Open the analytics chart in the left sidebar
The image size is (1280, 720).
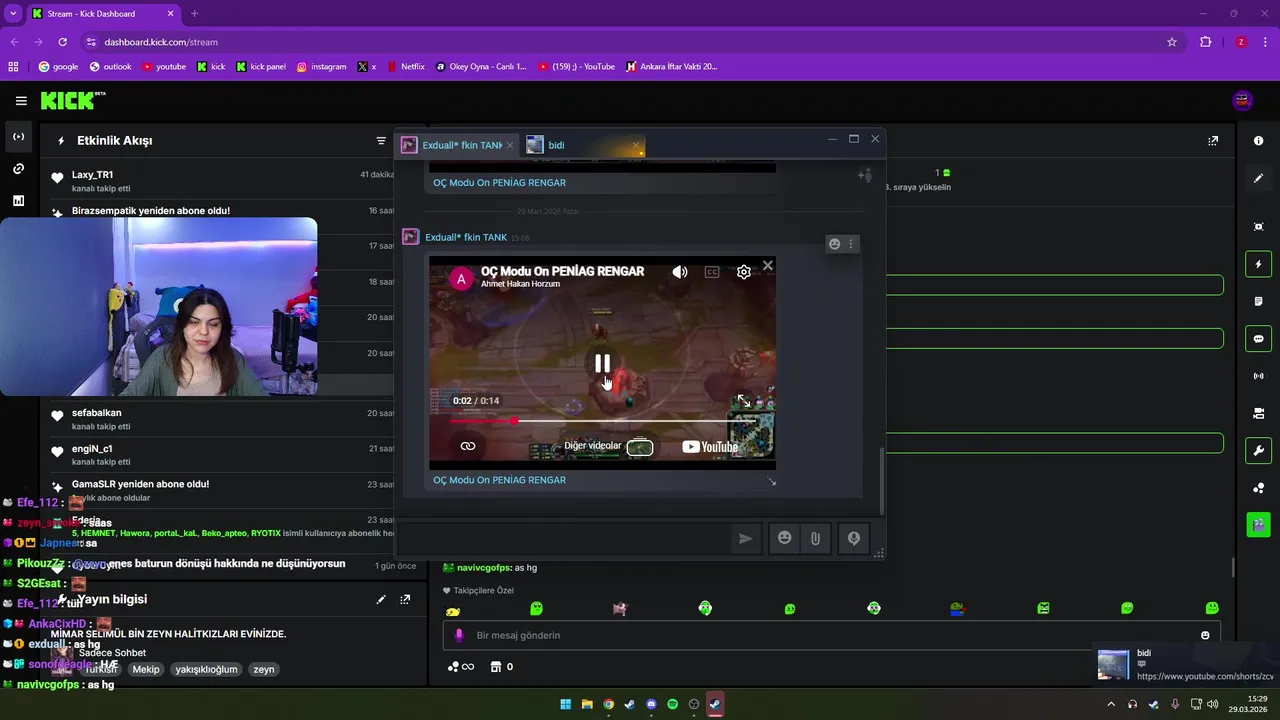tap(18, 200)
